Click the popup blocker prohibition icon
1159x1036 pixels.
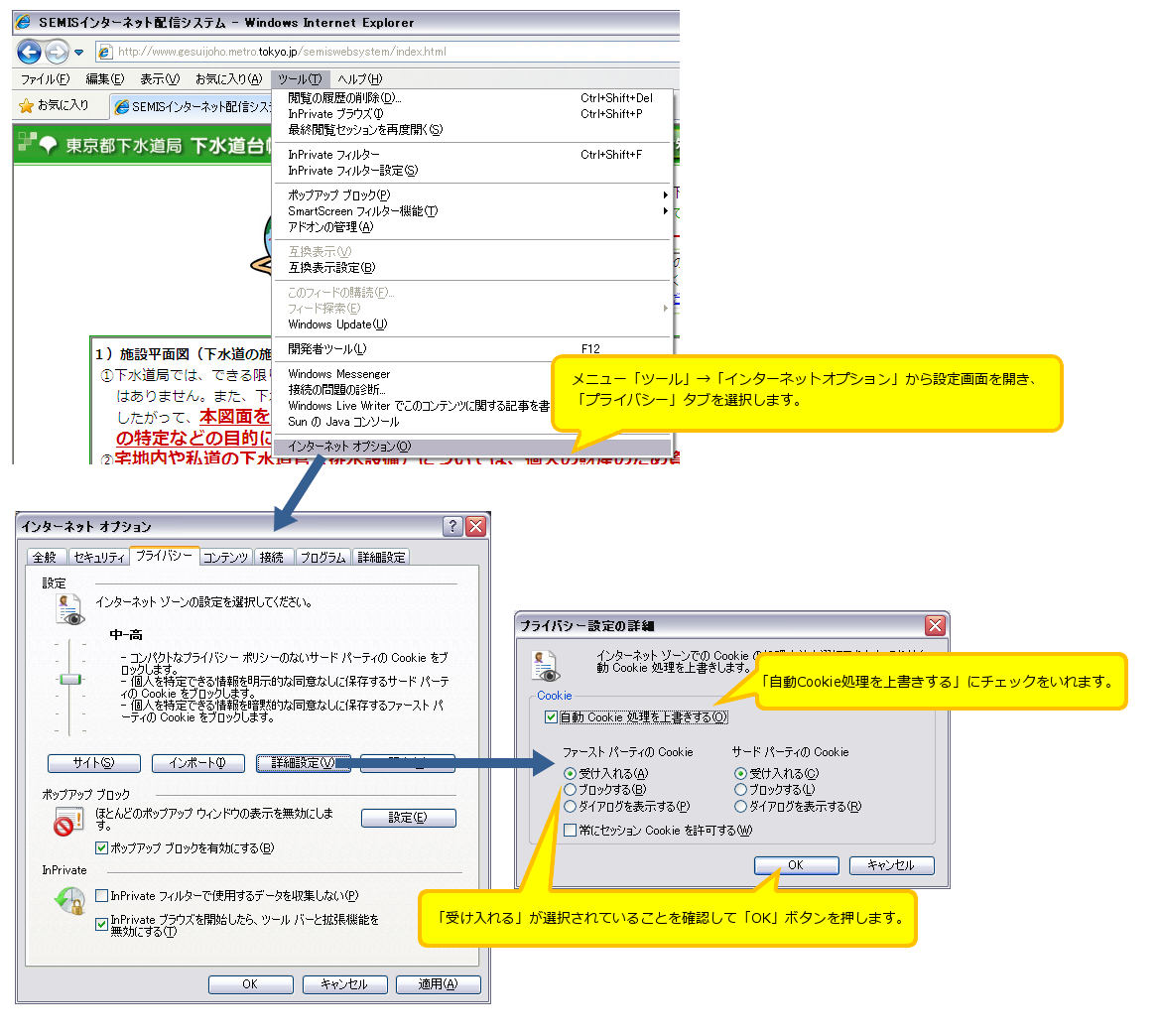pos(68,822)
